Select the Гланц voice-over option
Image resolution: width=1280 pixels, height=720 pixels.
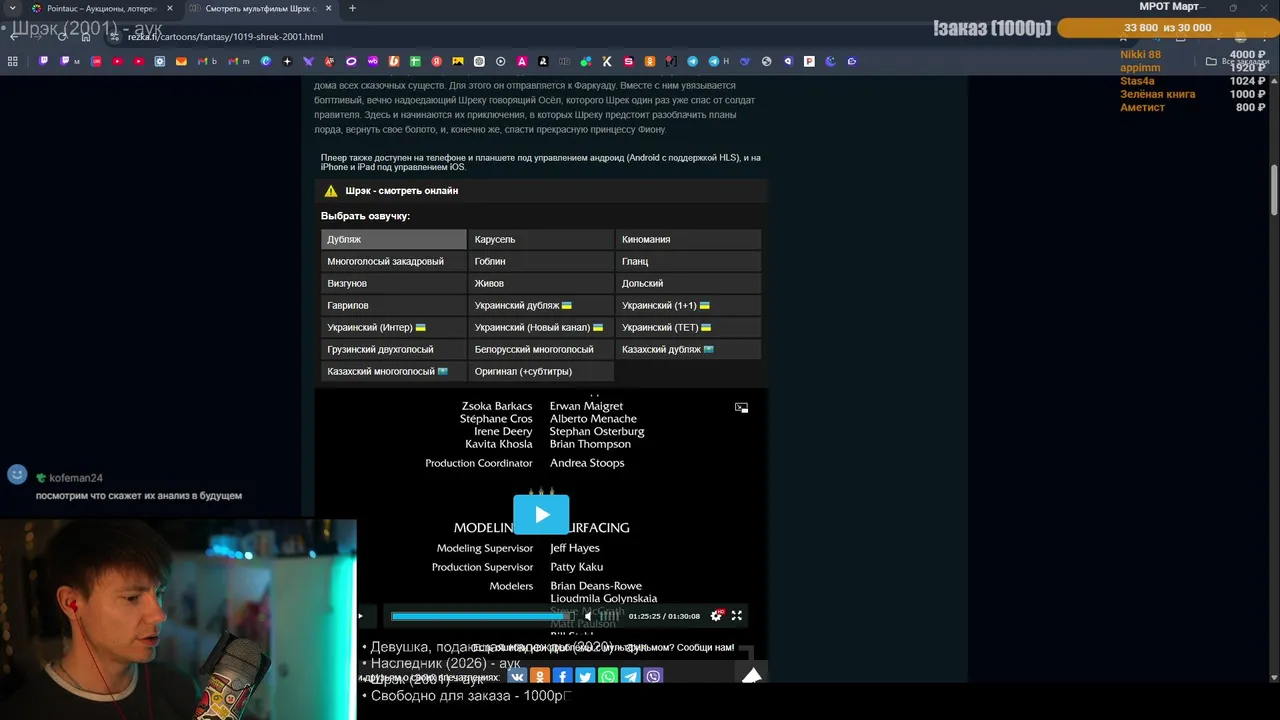[688, 262]
